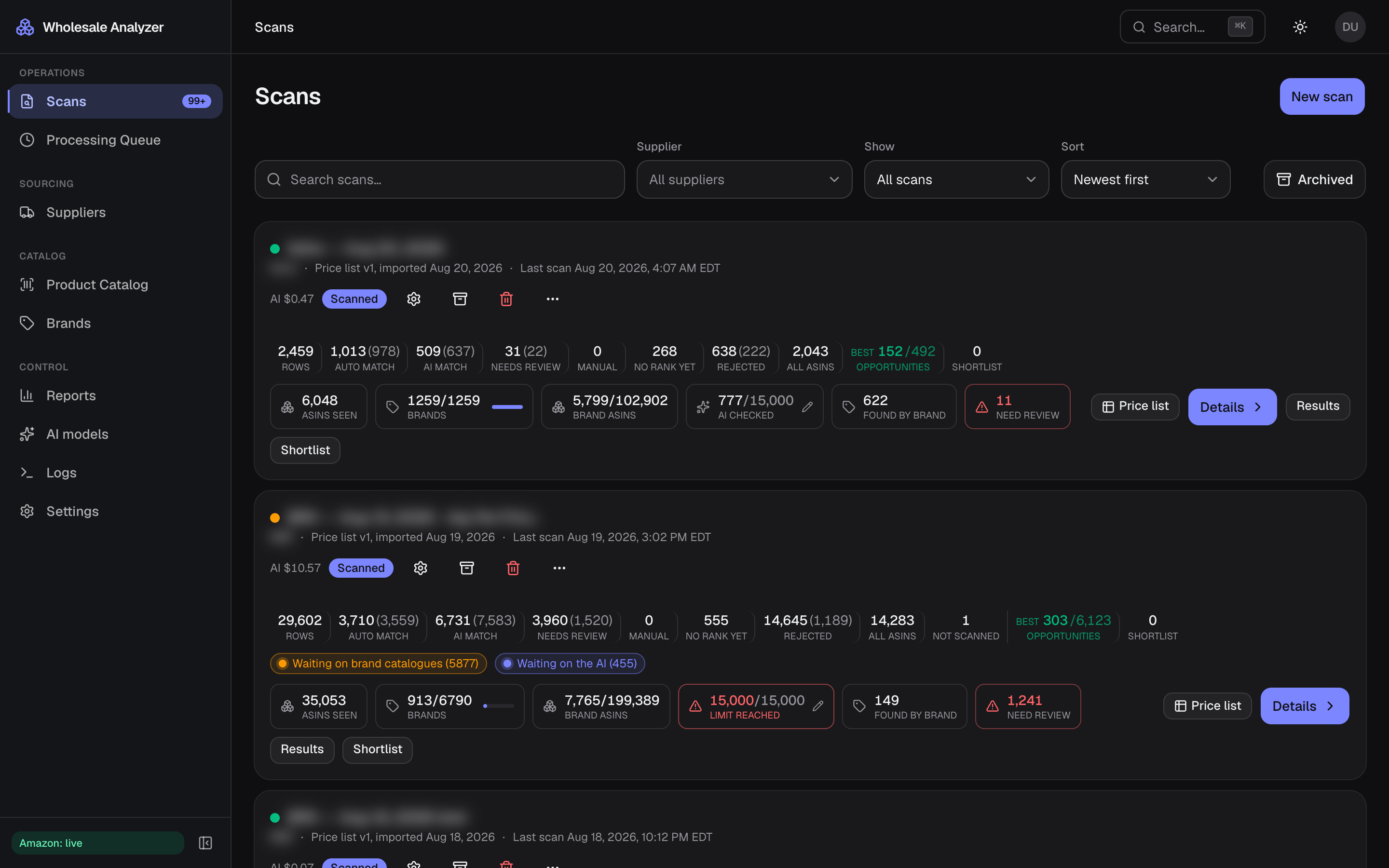The height and width of the screenshot is (868, 1389).
Task: Click the top bar Search field
Action: click(x=1192, y=27)
